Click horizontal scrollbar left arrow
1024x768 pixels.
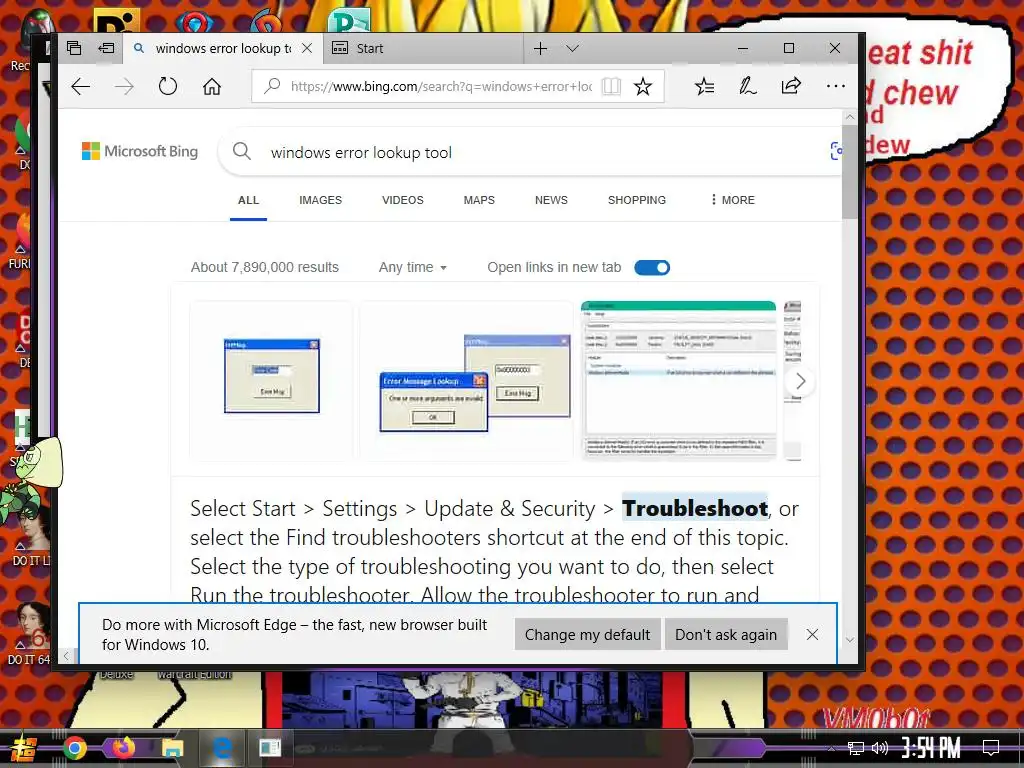(66, 655)
